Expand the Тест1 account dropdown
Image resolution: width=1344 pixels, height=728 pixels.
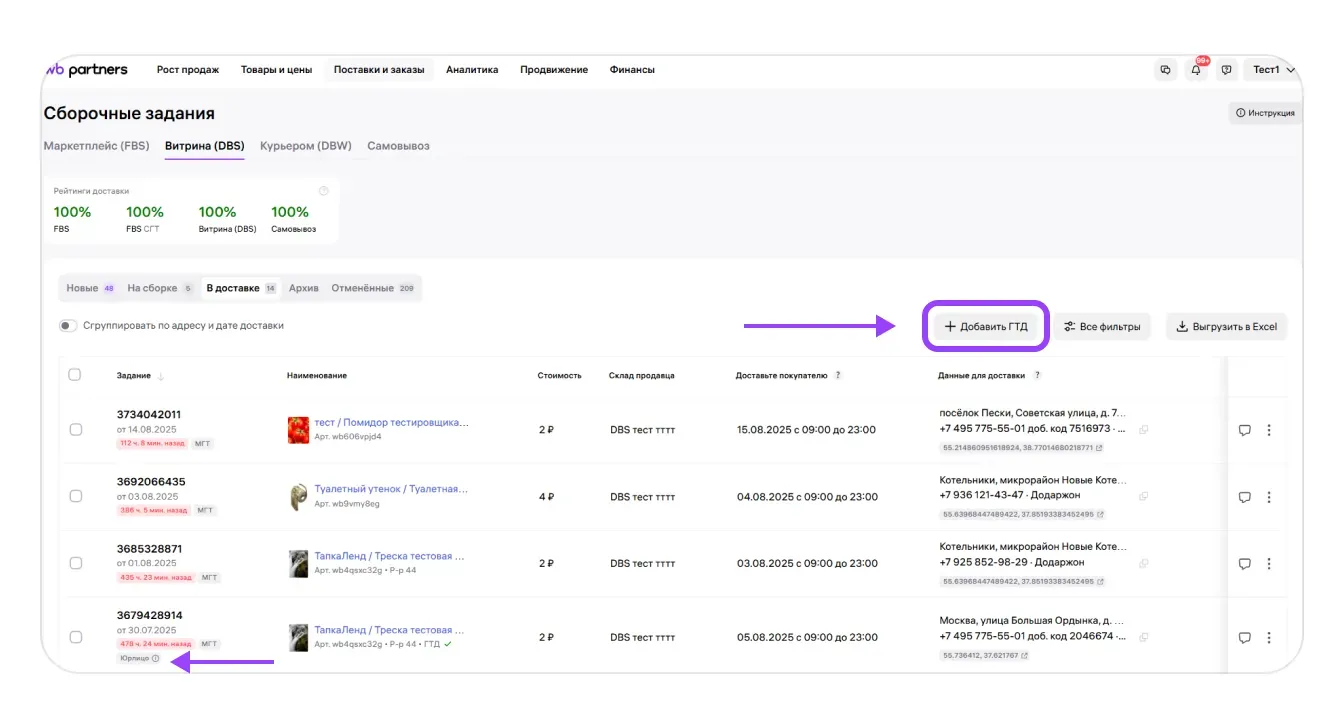[x=1273, y=70]
